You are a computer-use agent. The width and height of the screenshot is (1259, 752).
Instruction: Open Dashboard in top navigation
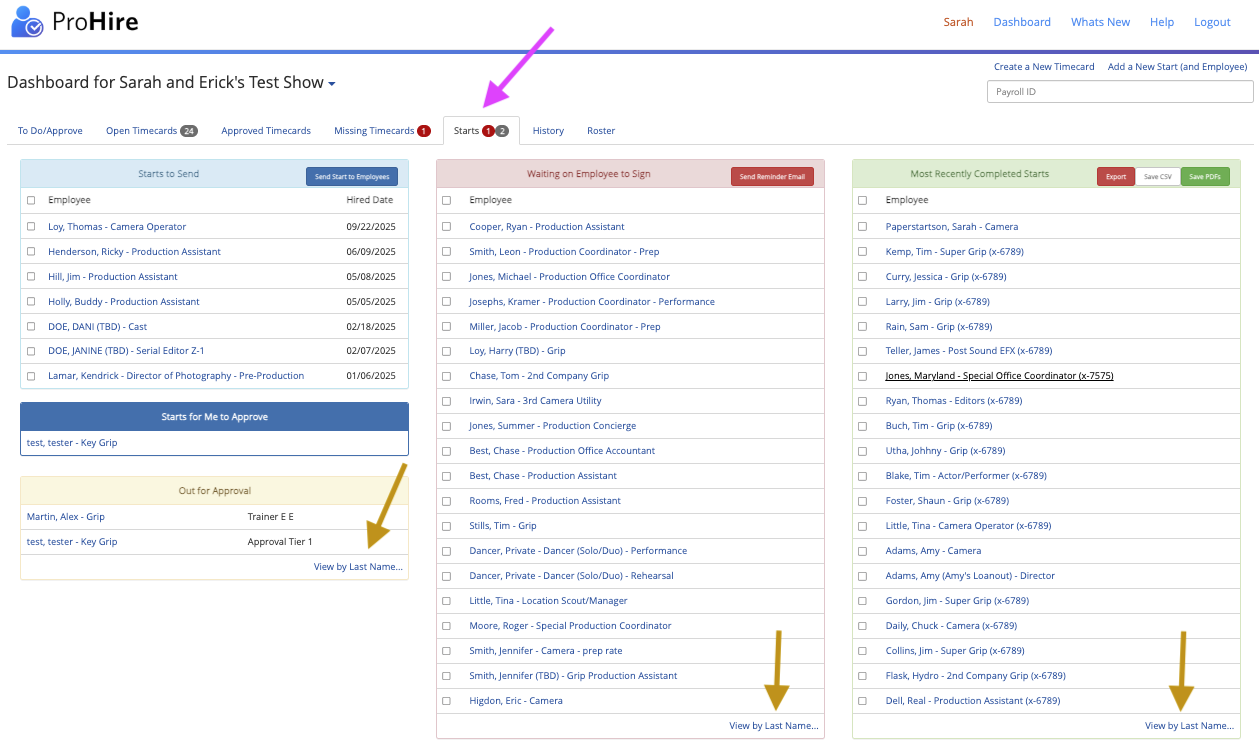coord(1022,22)
